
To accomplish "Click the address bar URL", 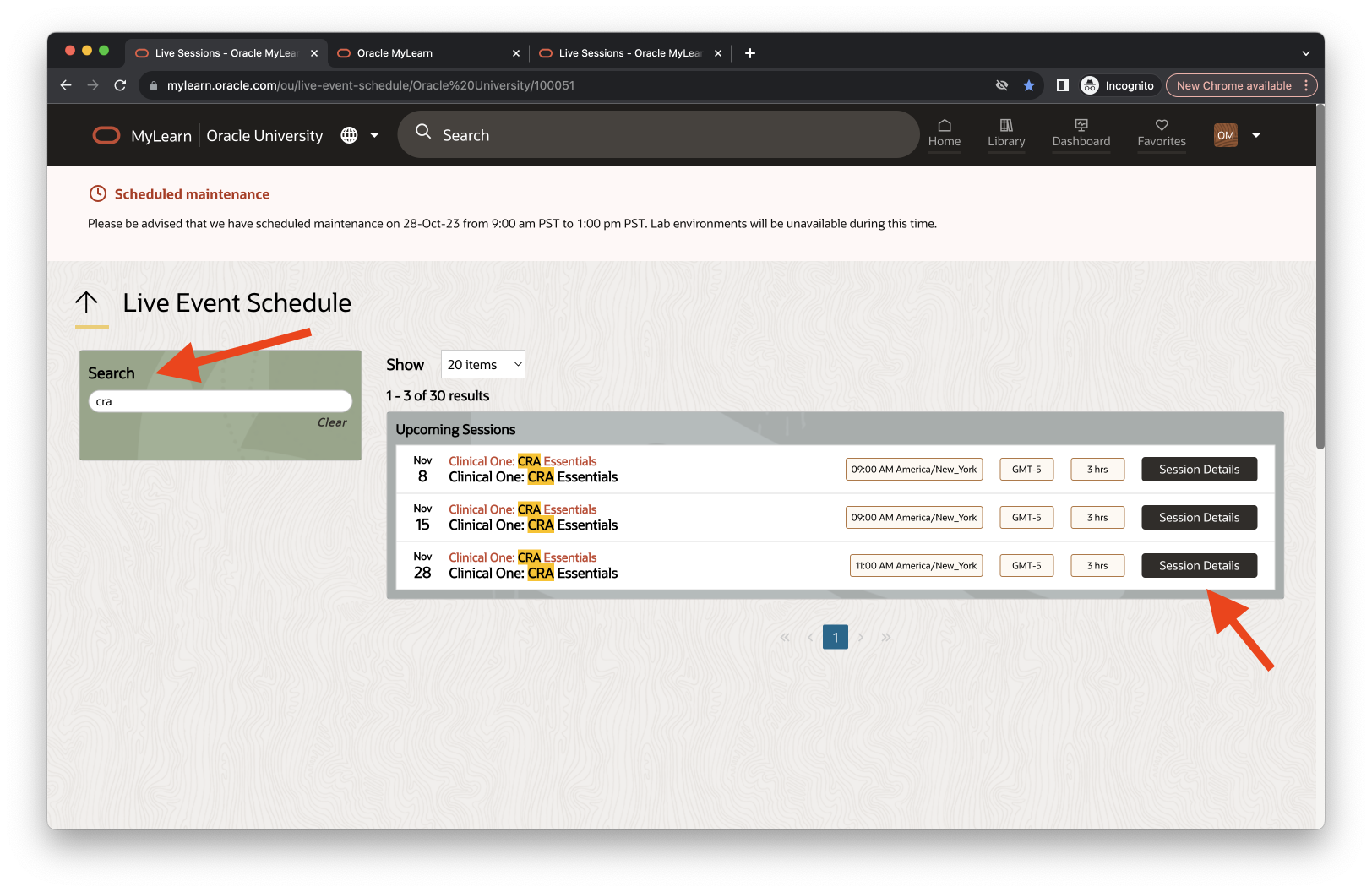I will click(371, 85).
